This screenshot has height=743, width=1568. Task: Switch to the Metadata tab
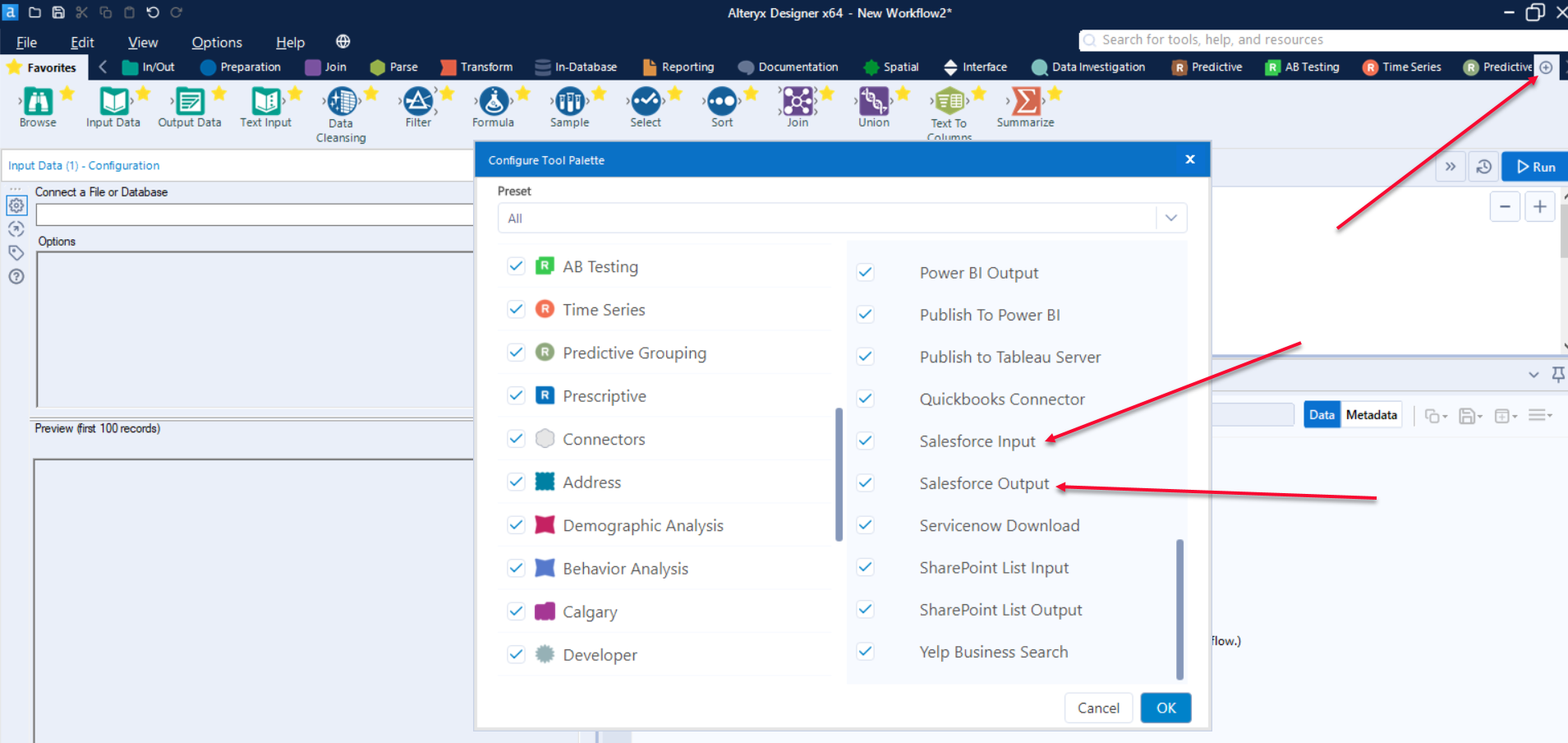1371,414
